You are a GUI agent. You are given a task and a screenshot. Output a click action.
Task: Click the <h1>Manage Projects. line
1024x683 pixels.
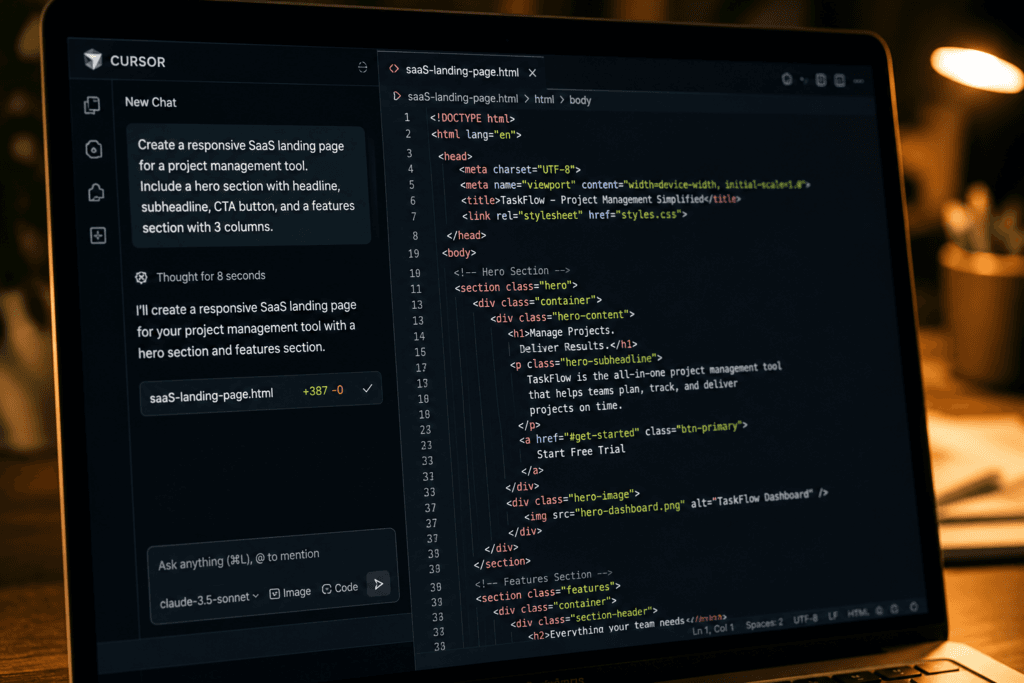coord(561,332)
